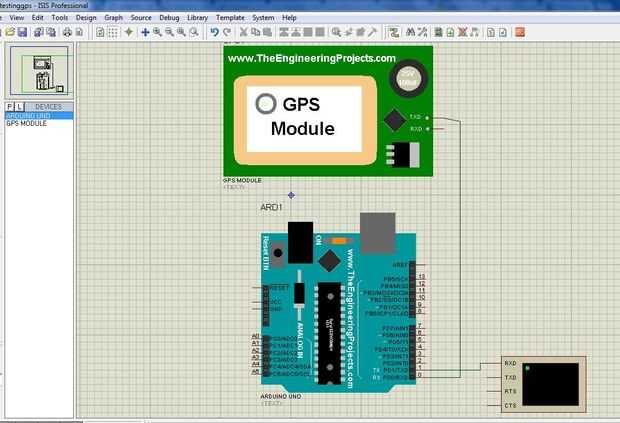Open the Design Explorer icon
This screenshot has height=423, width=620.
[x=439, y=32]
